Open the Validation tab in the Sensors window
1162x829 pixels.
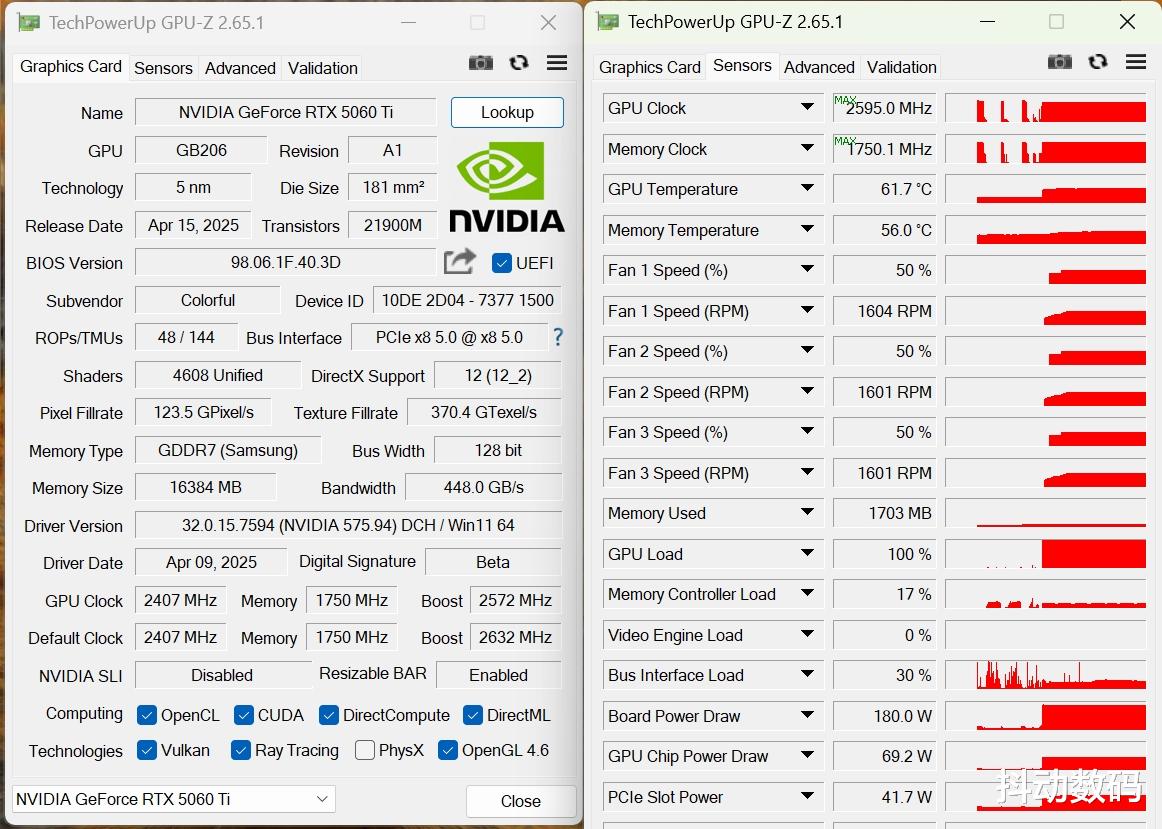[x=901, y=67]
